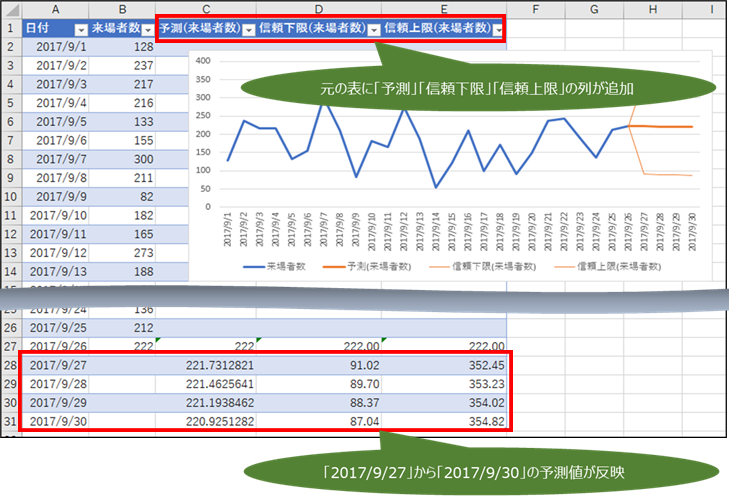Select visitor count cell 128
This screenshot has width=729, height=496.
(122, 47)
